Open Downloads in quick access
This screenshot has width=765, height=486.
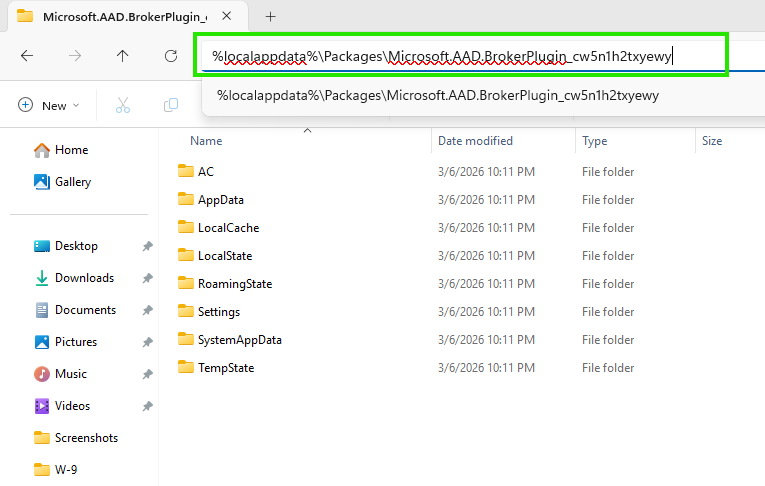tap(74, 278)
